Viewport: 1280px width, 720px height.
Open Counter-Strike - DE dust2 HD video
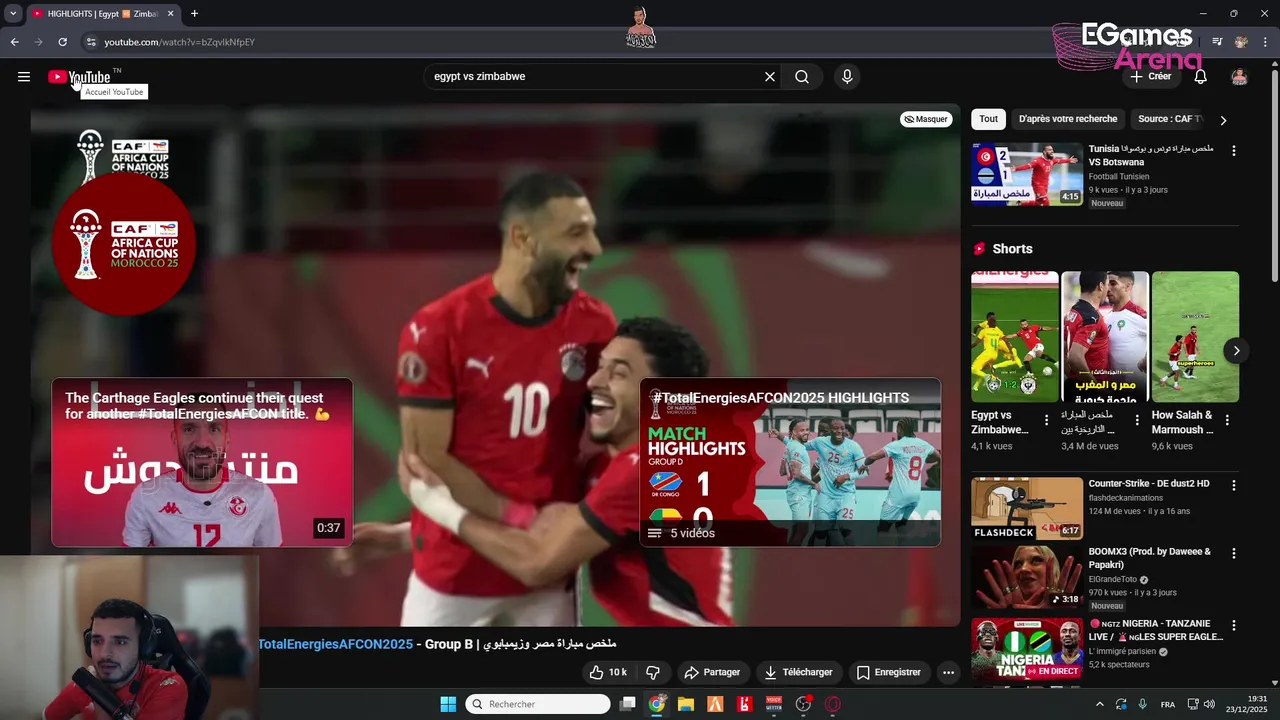point(1027,508)
